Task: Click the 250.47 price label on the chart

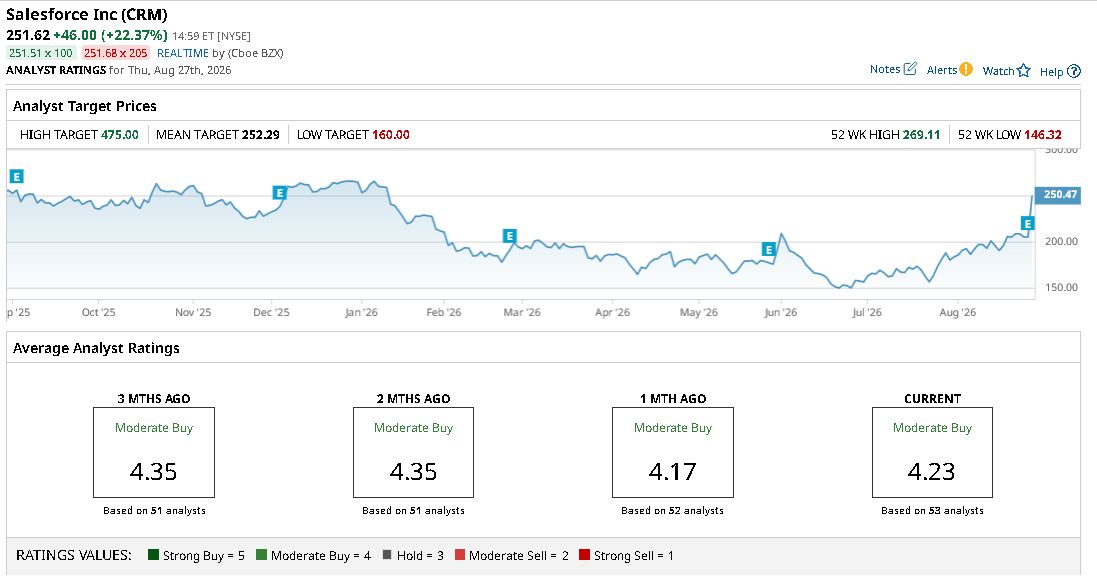Action: point(1058,194)
